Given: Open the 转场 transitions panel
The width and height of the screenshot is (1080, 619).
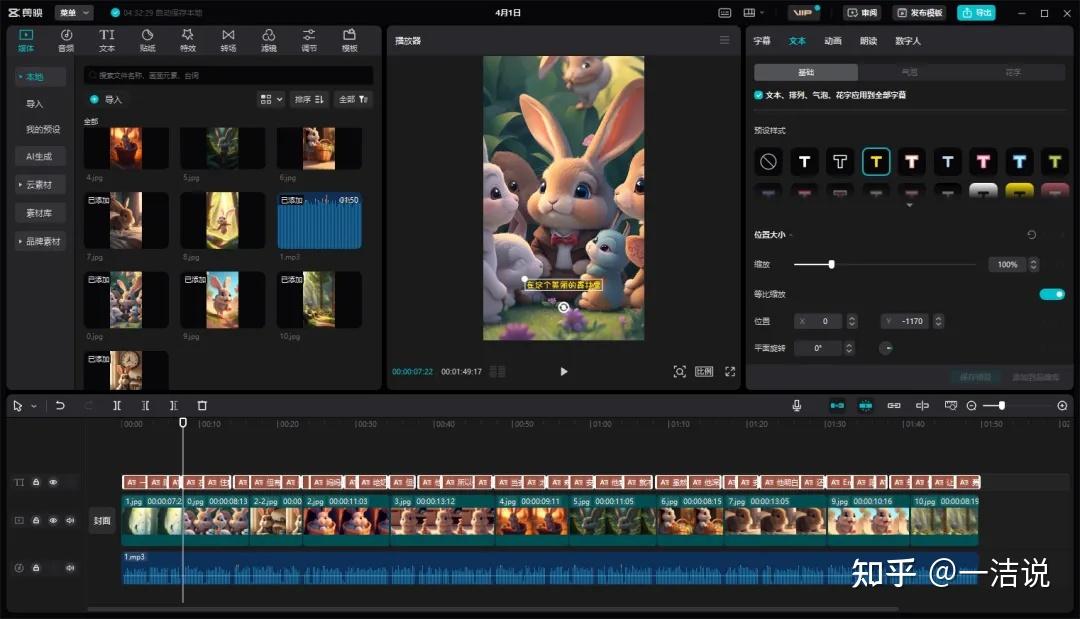Looking at the screenshot, I should pos(228,40).
